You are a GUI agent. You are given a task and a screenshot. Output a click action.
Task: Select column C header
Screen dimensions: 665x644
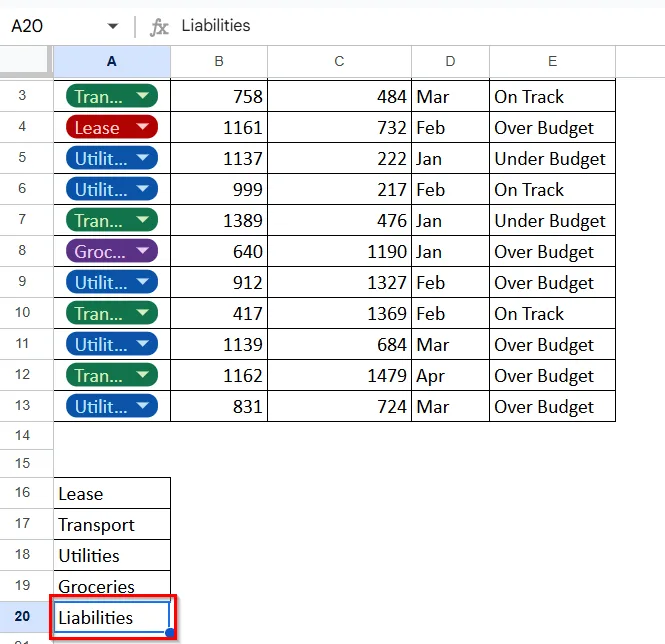point(339,62)
